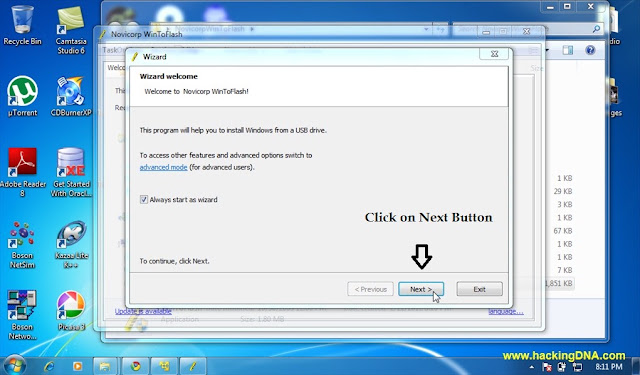
Task: Click the Welcome tab in WinToFlash window
Action: click(x=116, y=67)
